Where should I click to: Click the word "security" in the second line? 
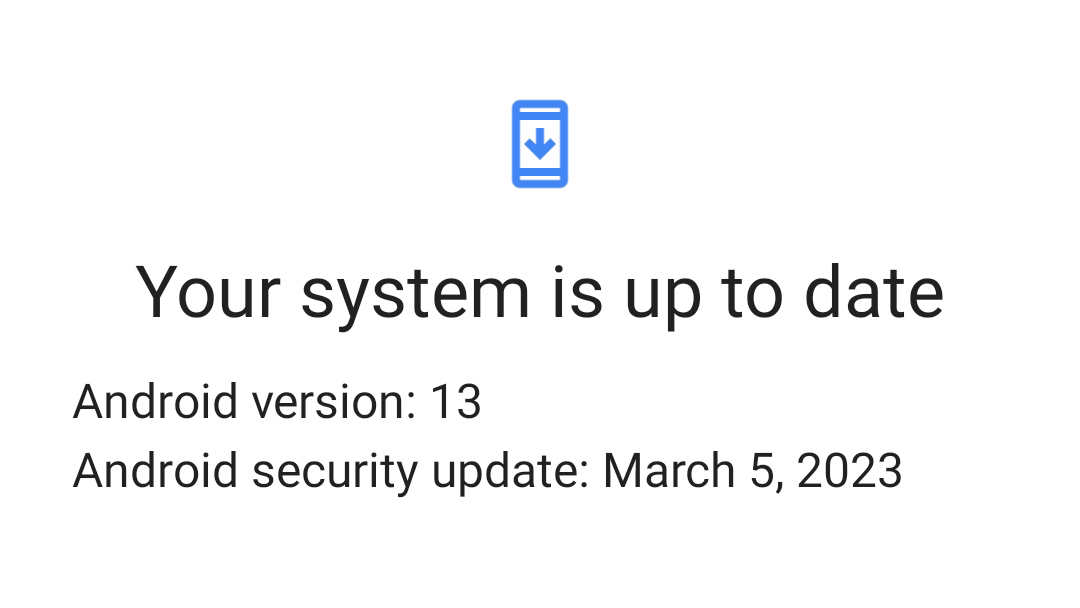(334, 471)
